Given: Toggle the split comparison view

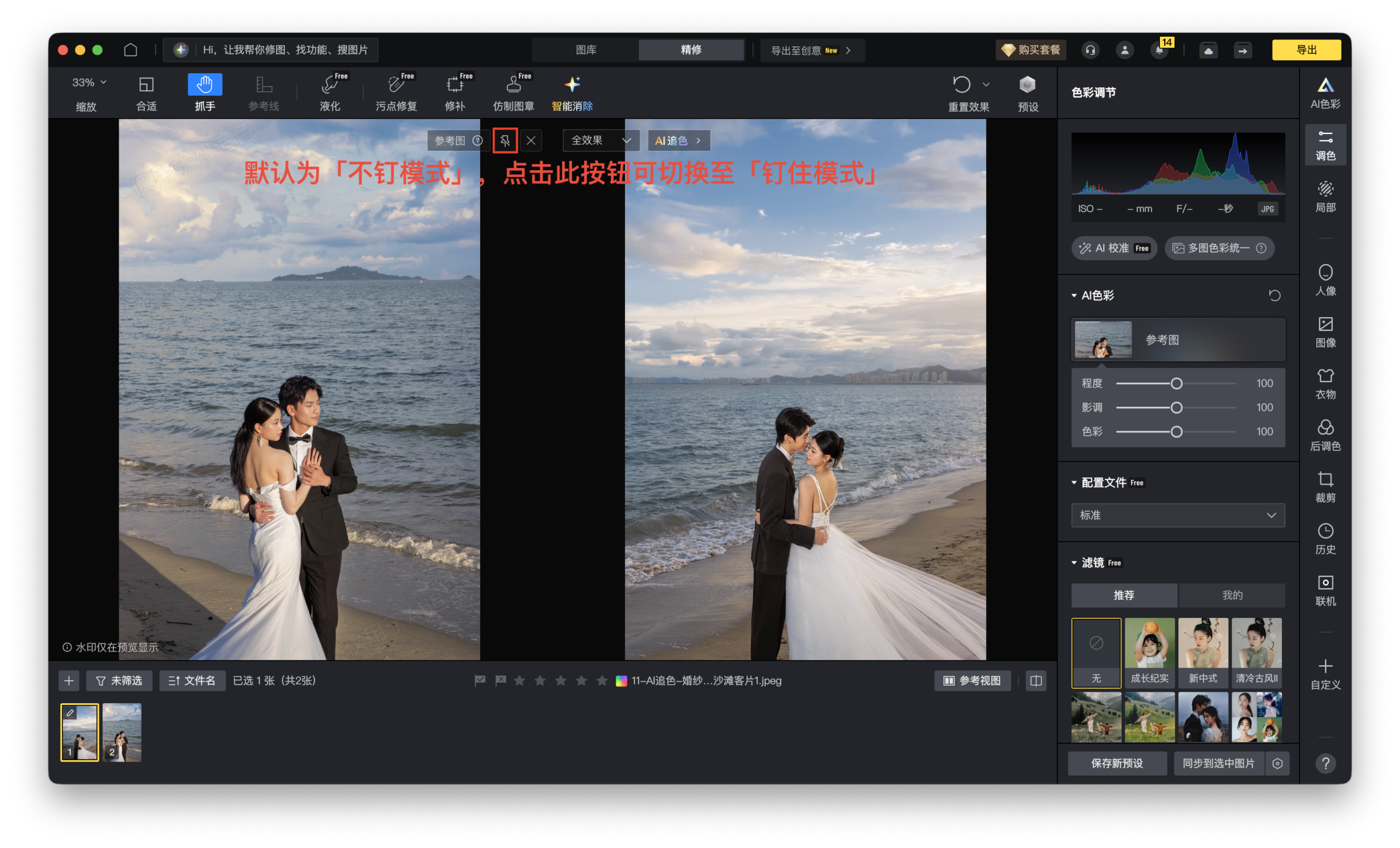Looking at the screenshot, I should click(1035, 681).
